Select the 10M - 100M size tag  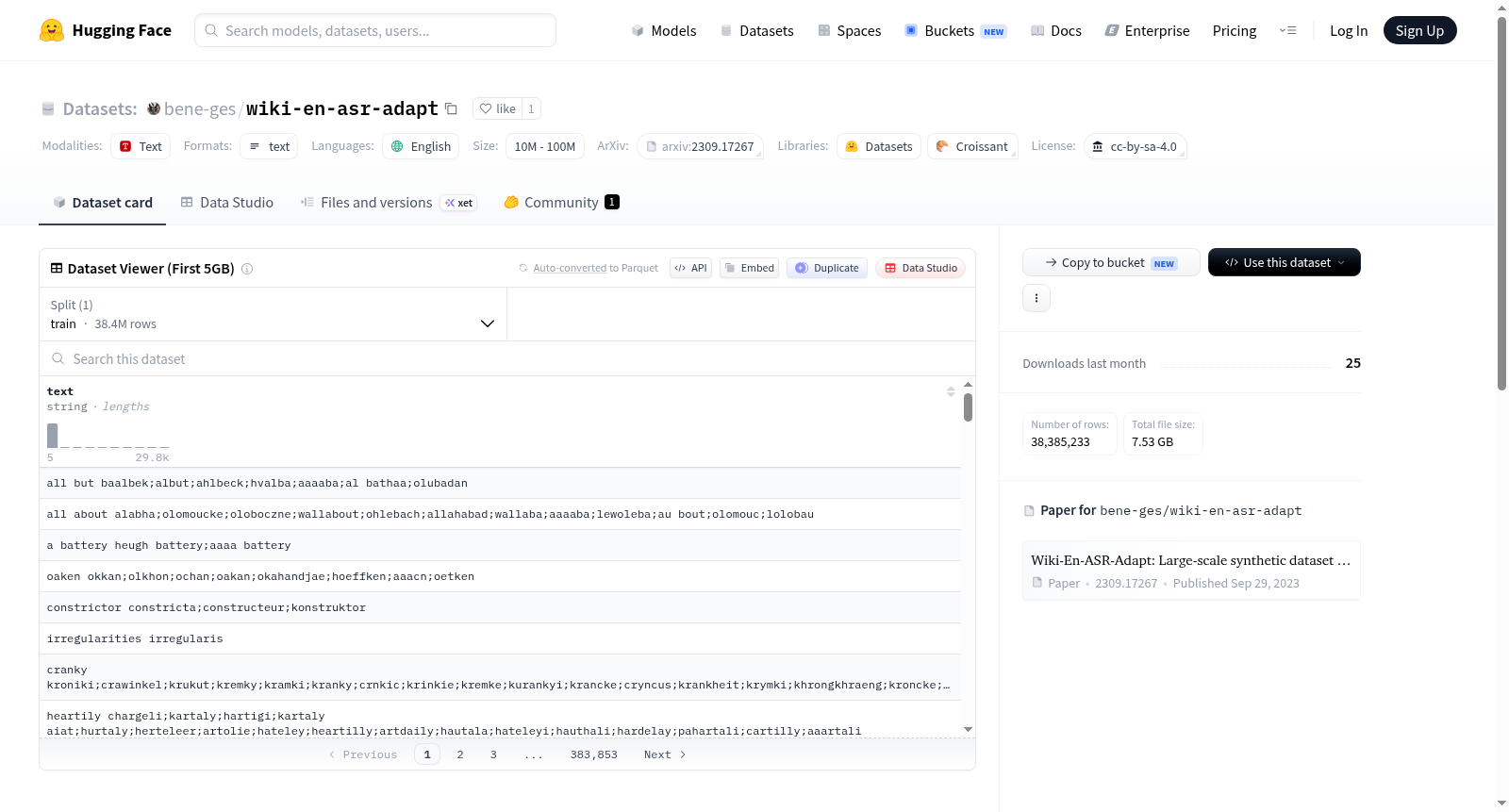tap(545, 146)
